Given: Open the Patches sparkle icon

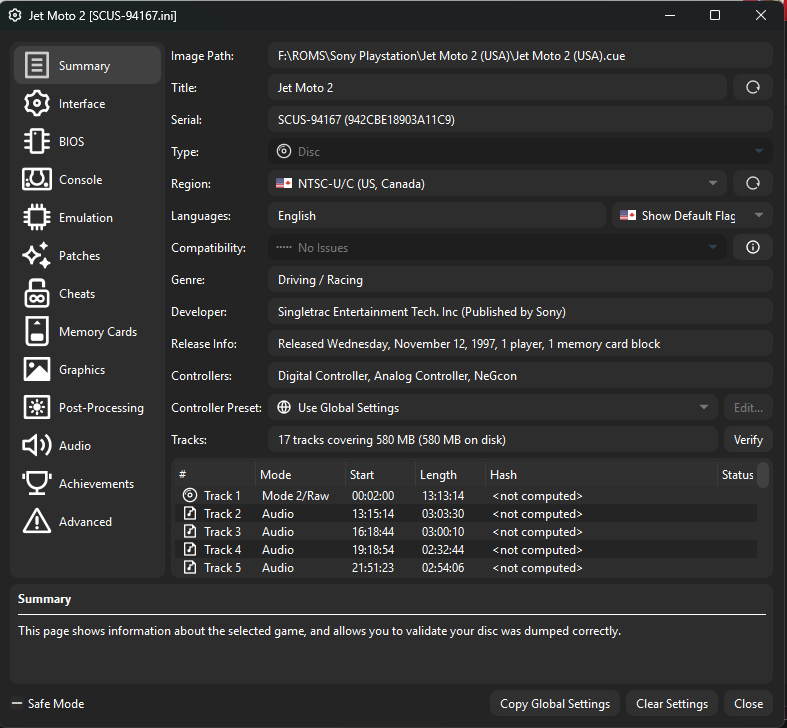Looking at the screenshot, I should [37, 256].
